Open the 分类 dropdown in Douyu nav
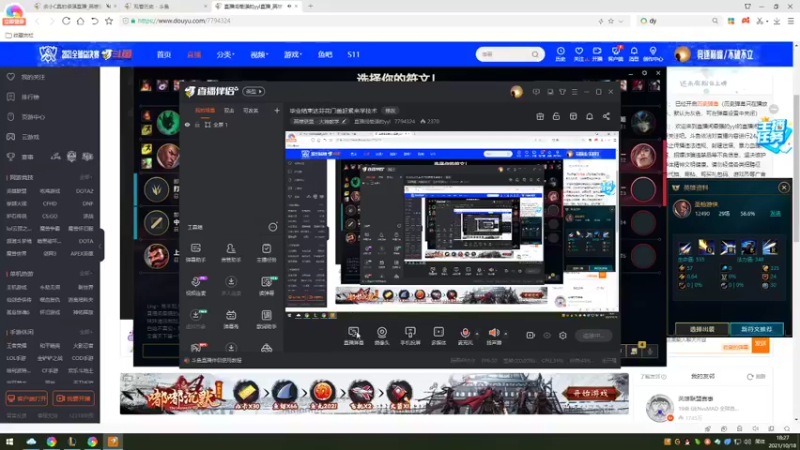800x450 pixels. point(225,55)
